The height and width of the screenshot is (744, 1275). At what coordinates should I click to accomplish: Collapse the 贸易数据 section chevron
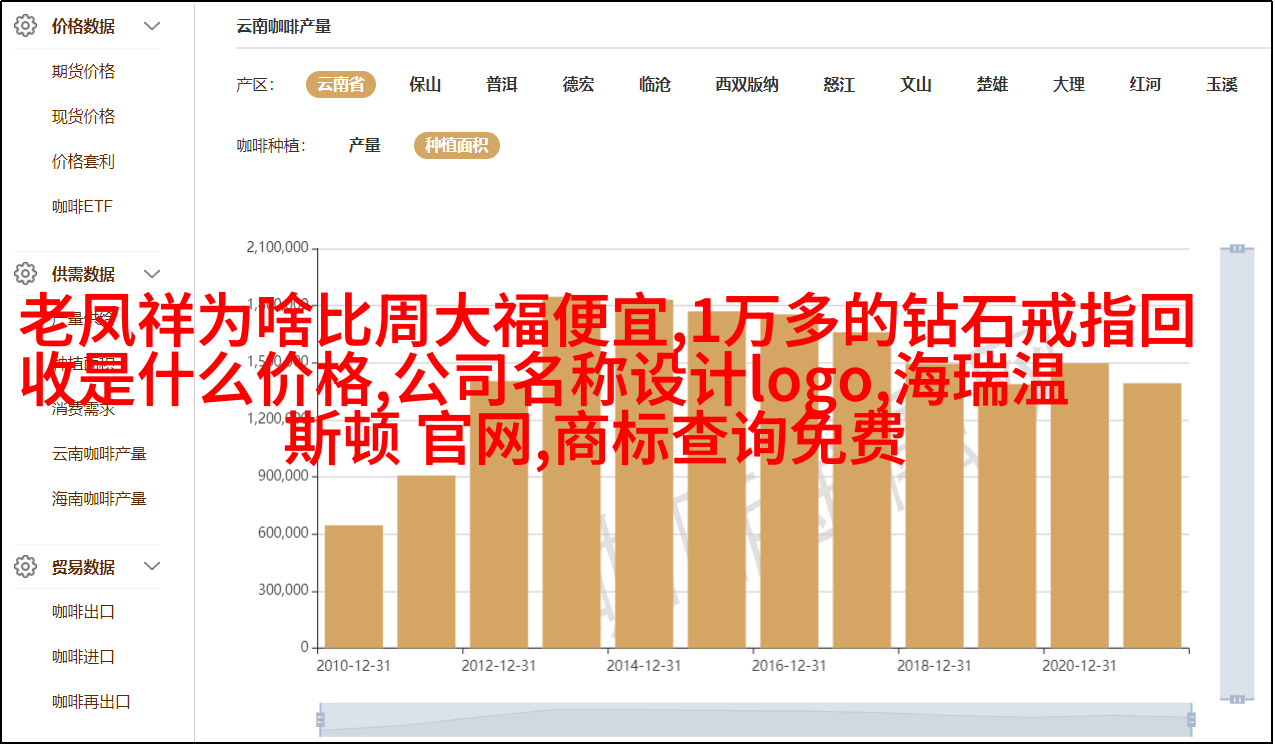tap(152, 567)
